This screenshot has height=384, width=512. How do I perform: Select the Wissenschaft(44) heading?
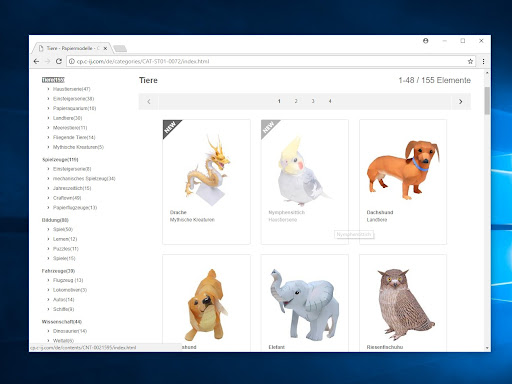click(62, 322)
